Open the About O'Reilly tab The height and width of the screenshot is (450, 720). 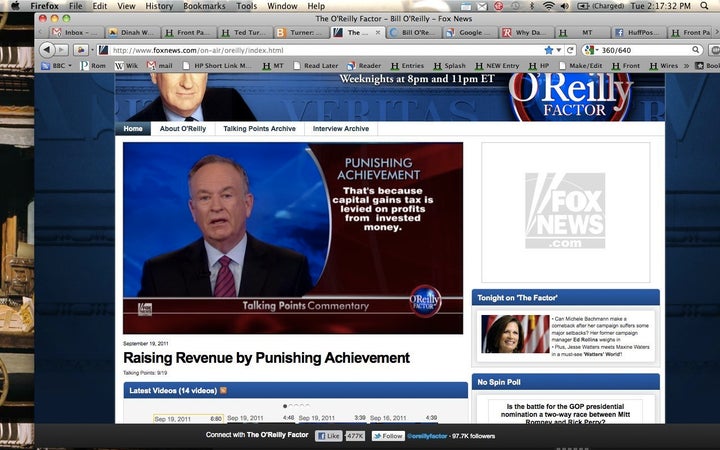click(x=183, y=129)
